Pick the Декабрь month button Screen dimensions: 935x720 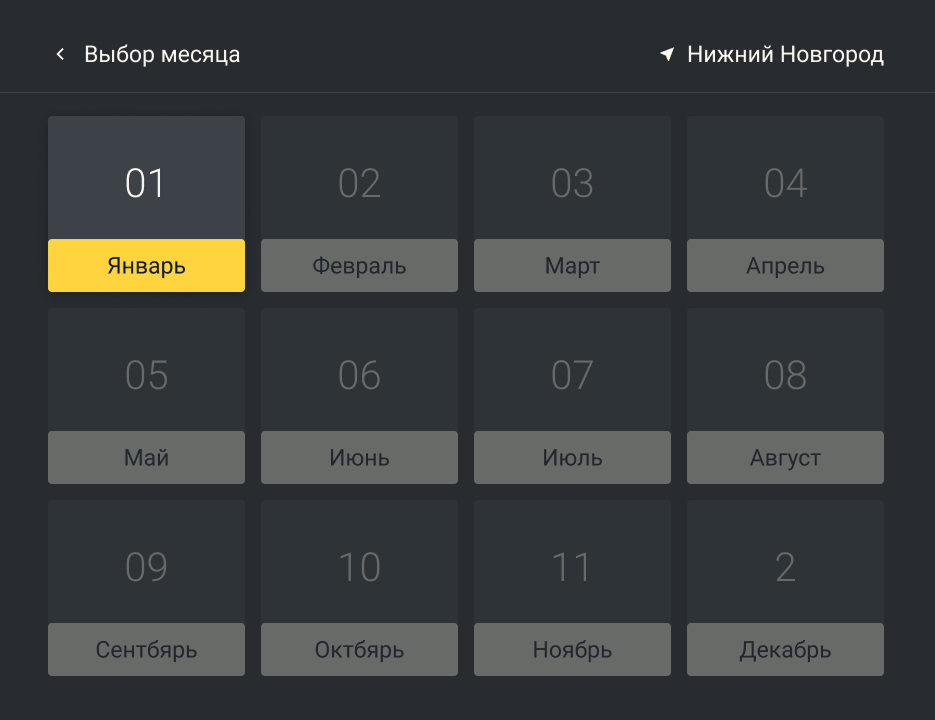(x=785, y=650)
